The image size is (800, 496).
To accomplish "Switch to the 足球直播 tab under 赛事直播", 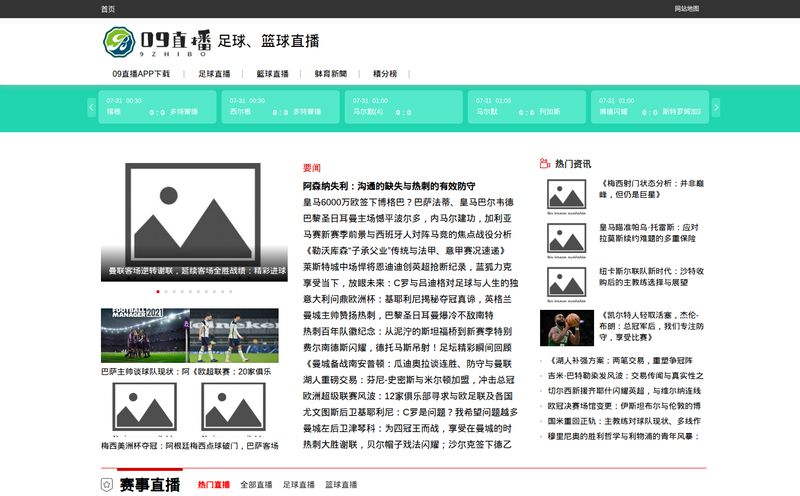I will click(298, 485).
